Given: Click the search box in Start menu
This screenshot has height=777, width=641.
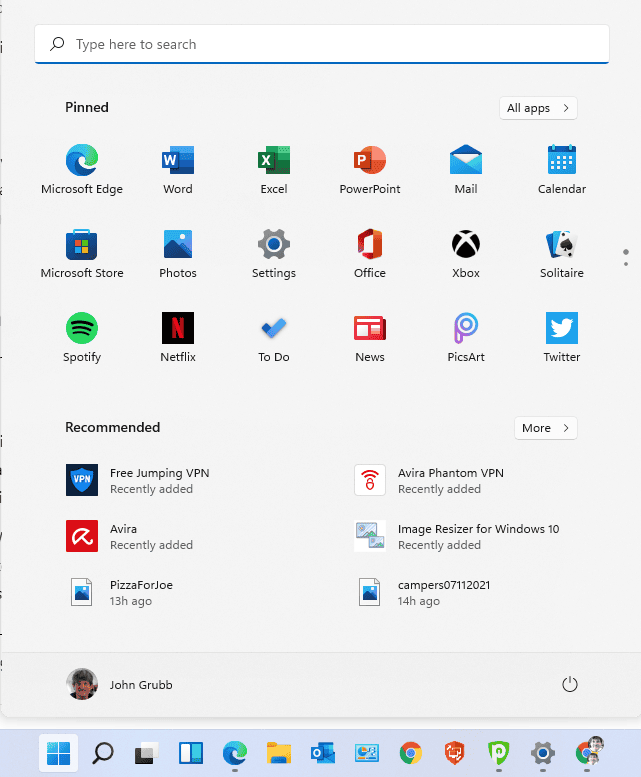Looking at the screenshot, I should click(x=322, y=45).
